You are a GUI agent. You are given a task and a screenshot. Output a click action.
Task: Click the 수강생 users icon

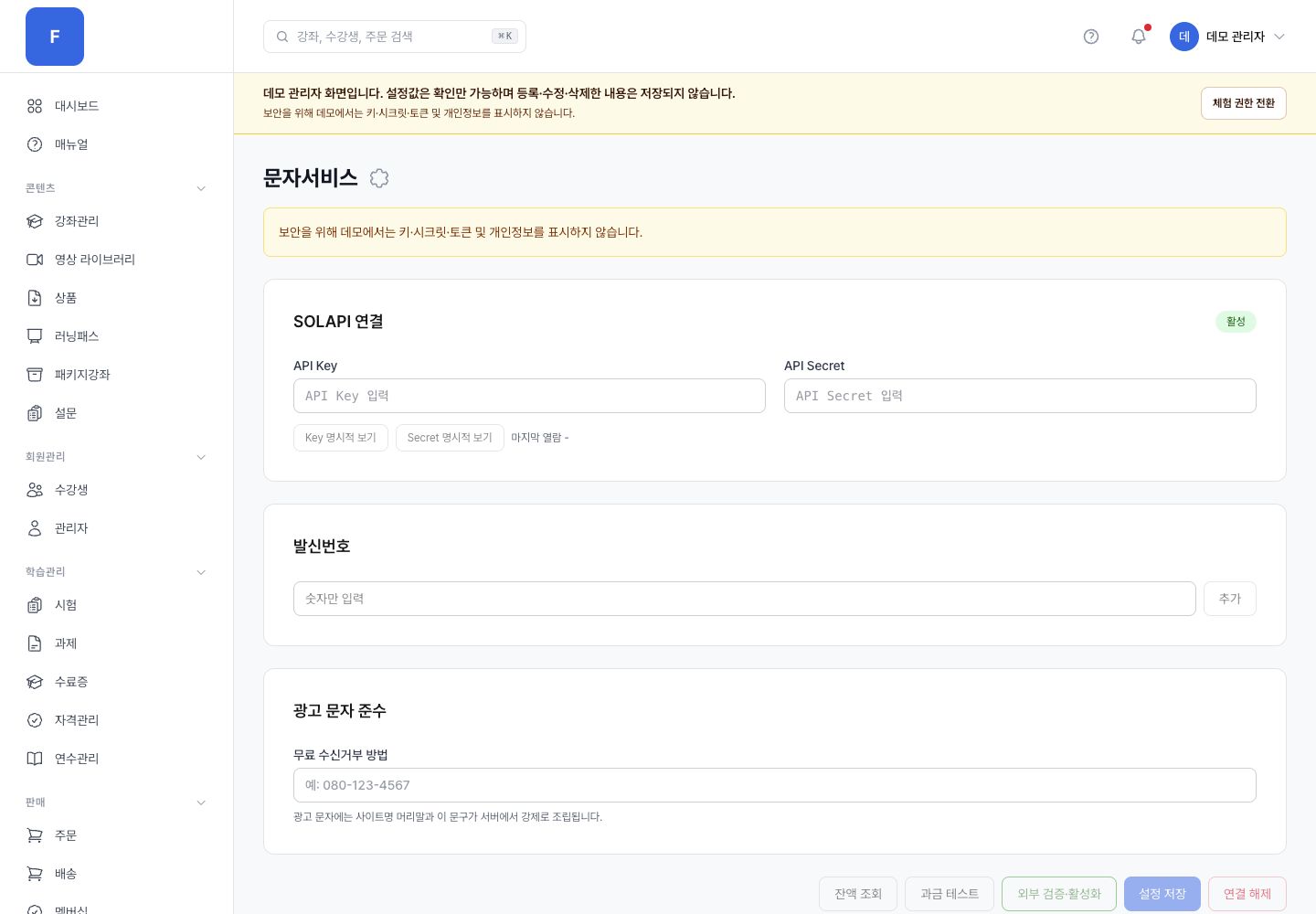[35, 490]
